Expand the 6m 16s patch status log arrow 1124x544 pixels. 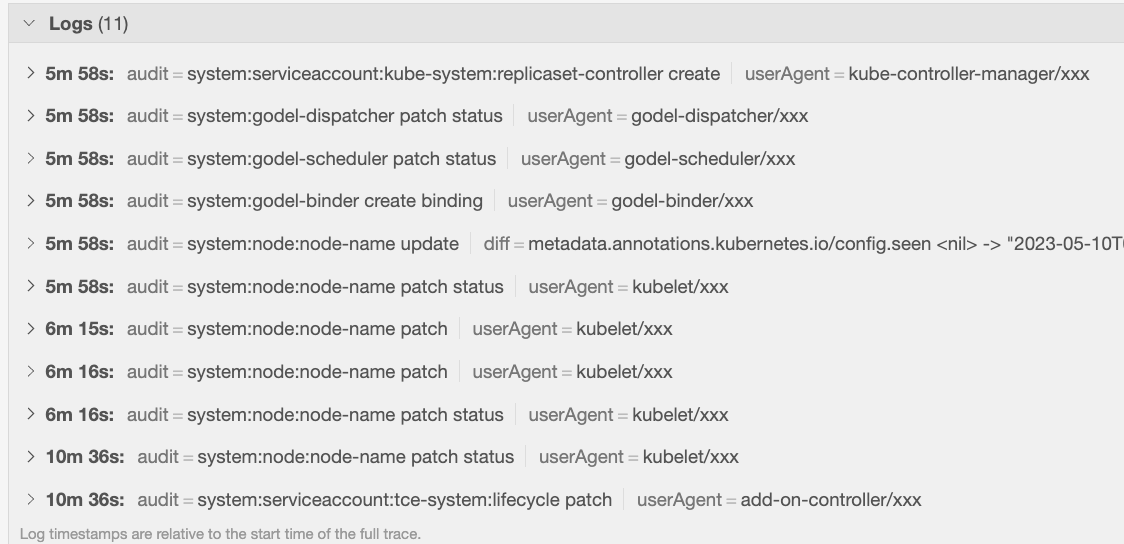pos(31,415)
